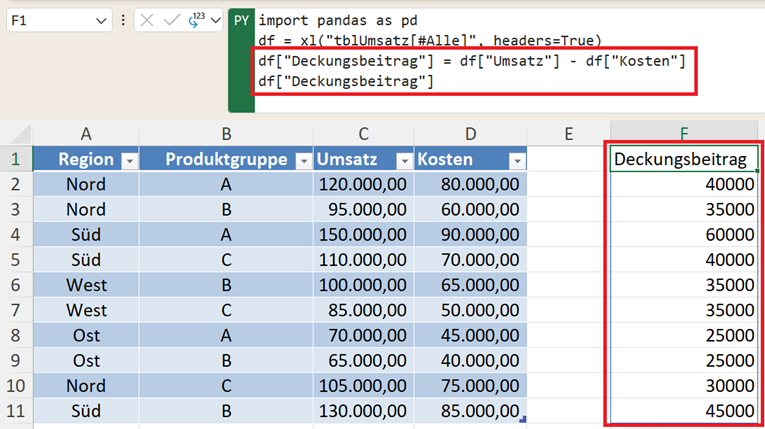Screen dimensions: 765x429
Task: Open the Name Box dropdown arrow
Action: coord(101,20)
